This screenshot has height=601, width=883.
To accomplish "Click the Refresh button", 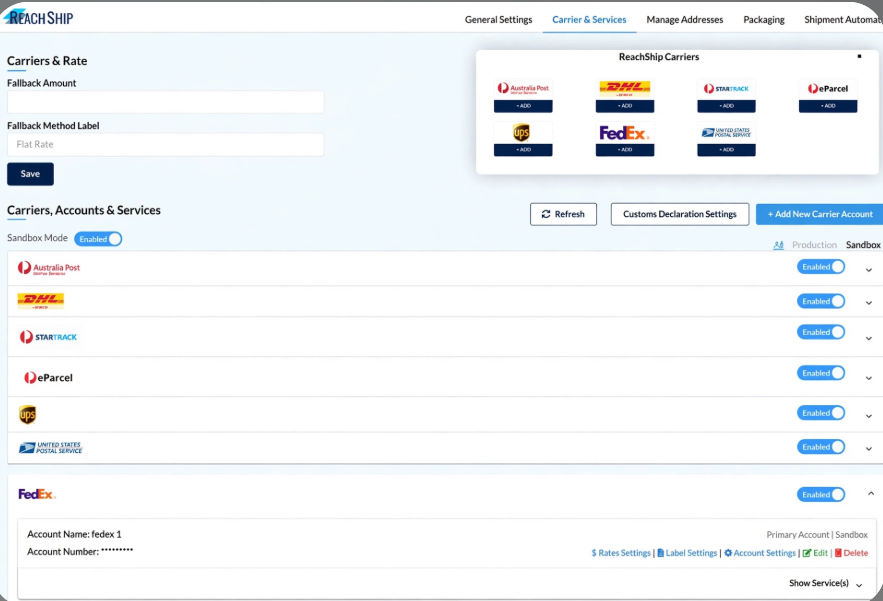I will [x=563, y=214].
